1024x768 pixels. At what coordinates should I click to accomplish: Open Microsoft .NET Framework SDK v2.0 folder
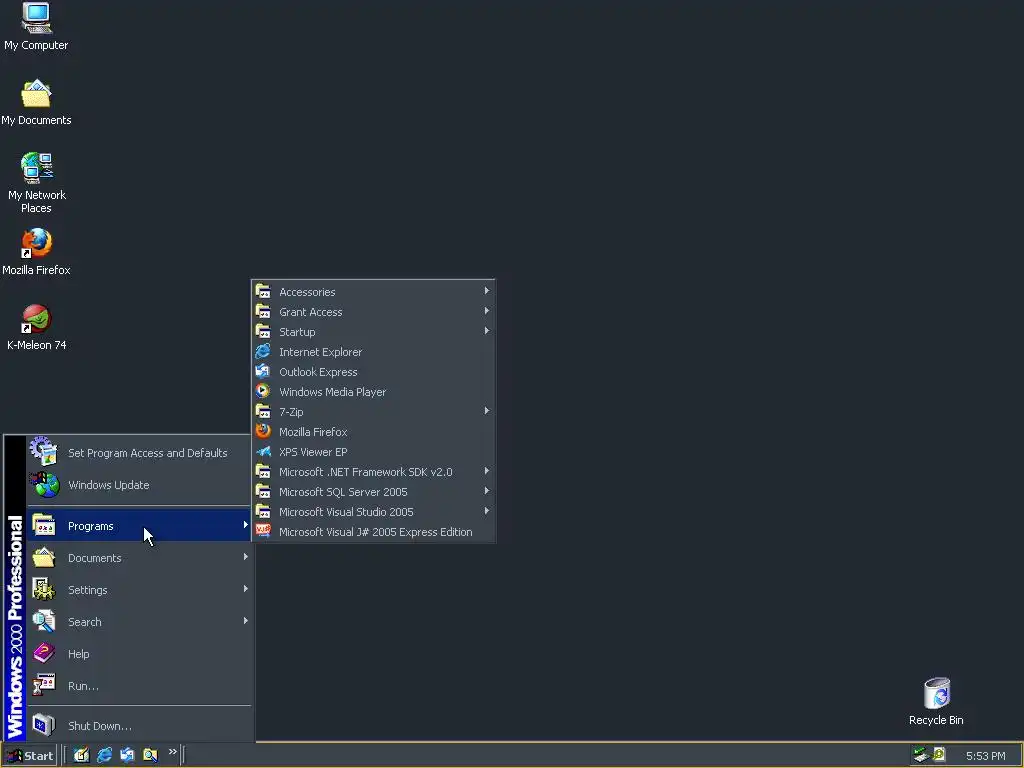click(373, 472)
